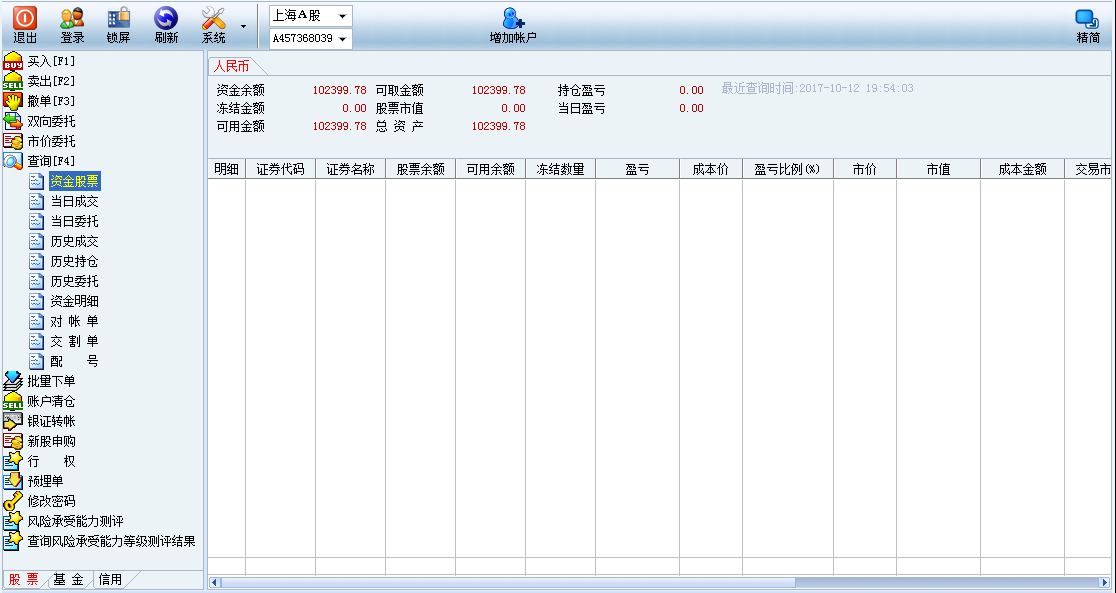Open 交割单 settlement item
Viewport: 1116px width, 593px height.
click(74, 341)
